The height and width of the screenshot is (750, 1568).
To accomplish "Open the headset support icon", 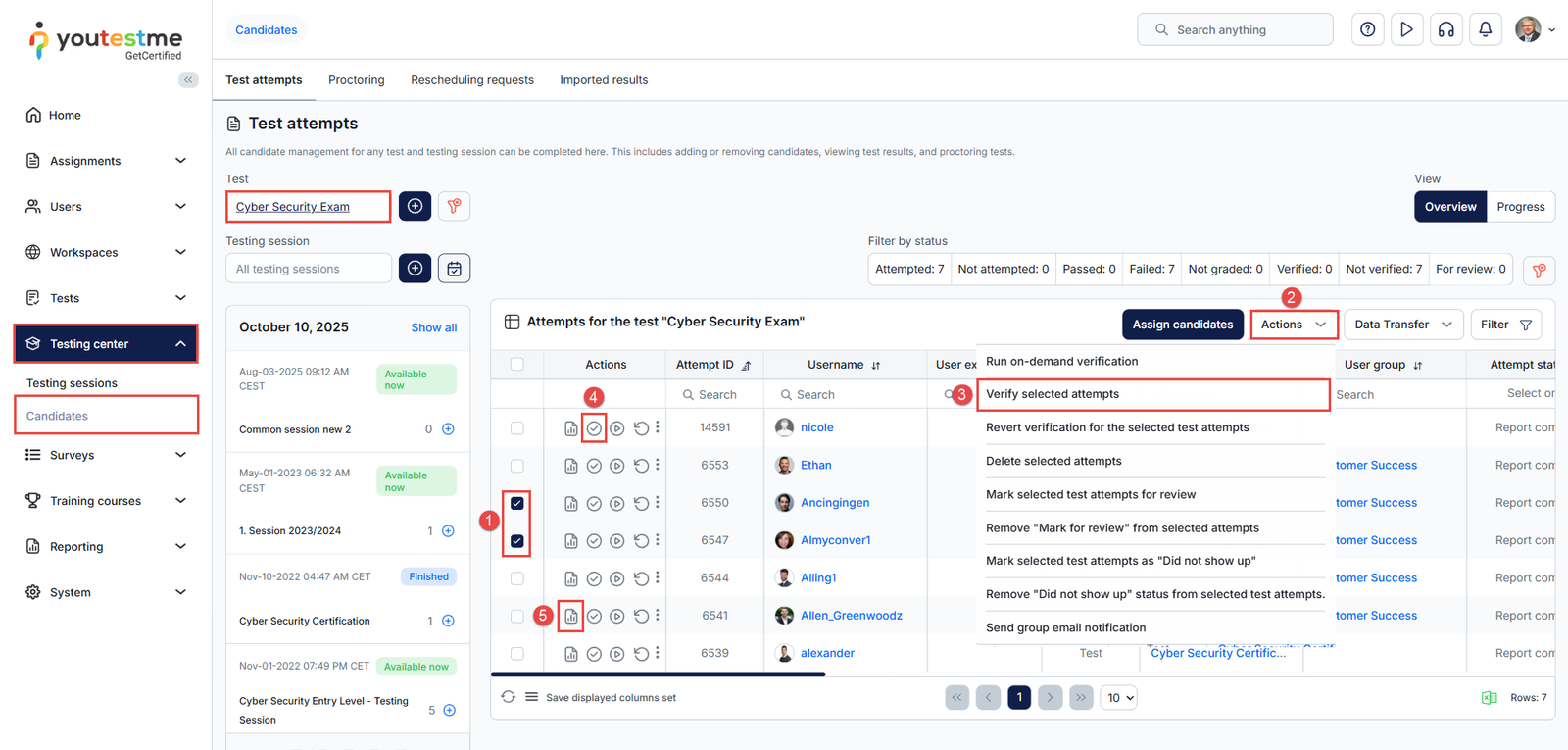I will [1445, 29].
